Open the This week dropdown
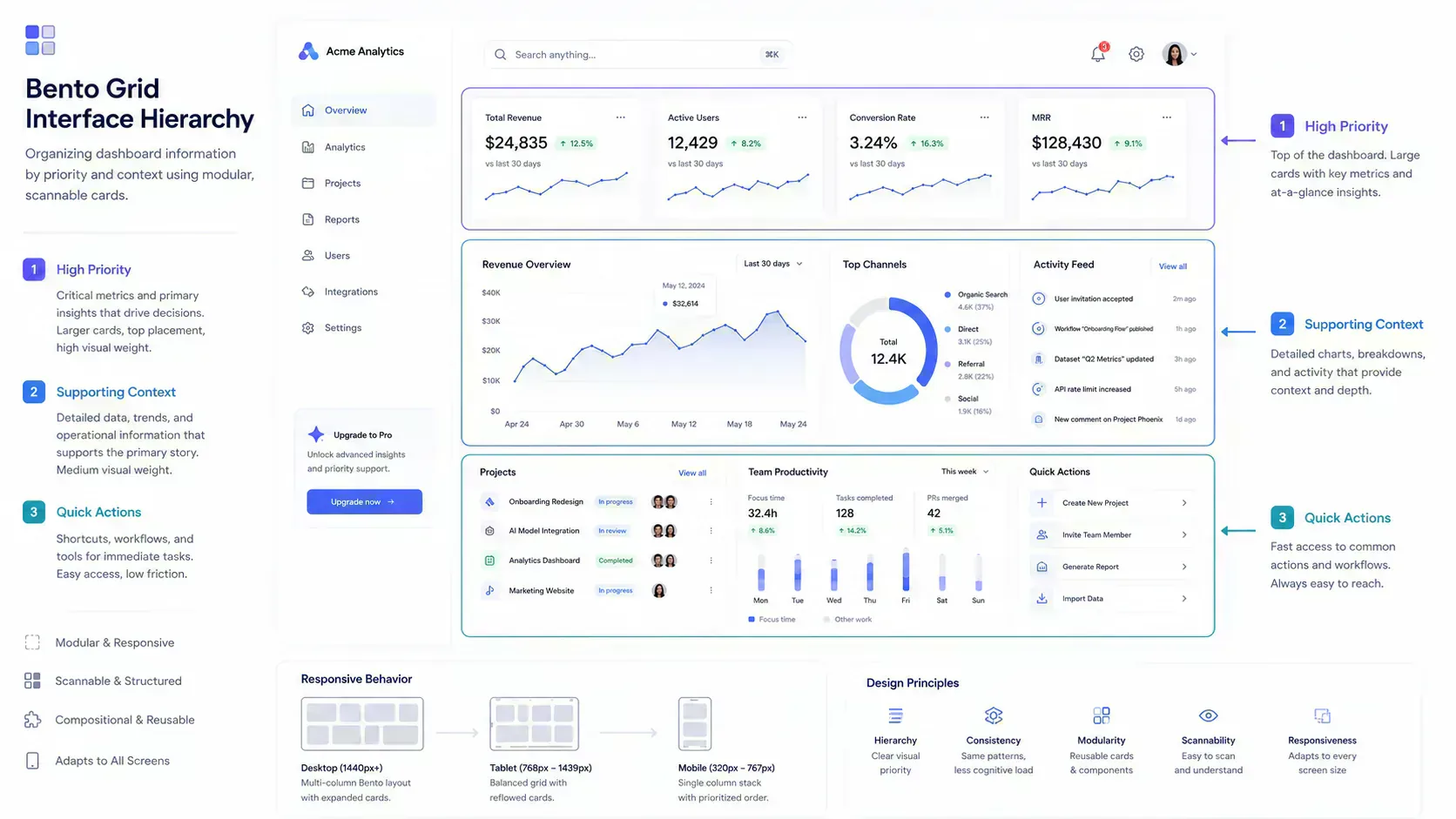The width and height of the screenshot is (1456, 819). coord(965,472)
